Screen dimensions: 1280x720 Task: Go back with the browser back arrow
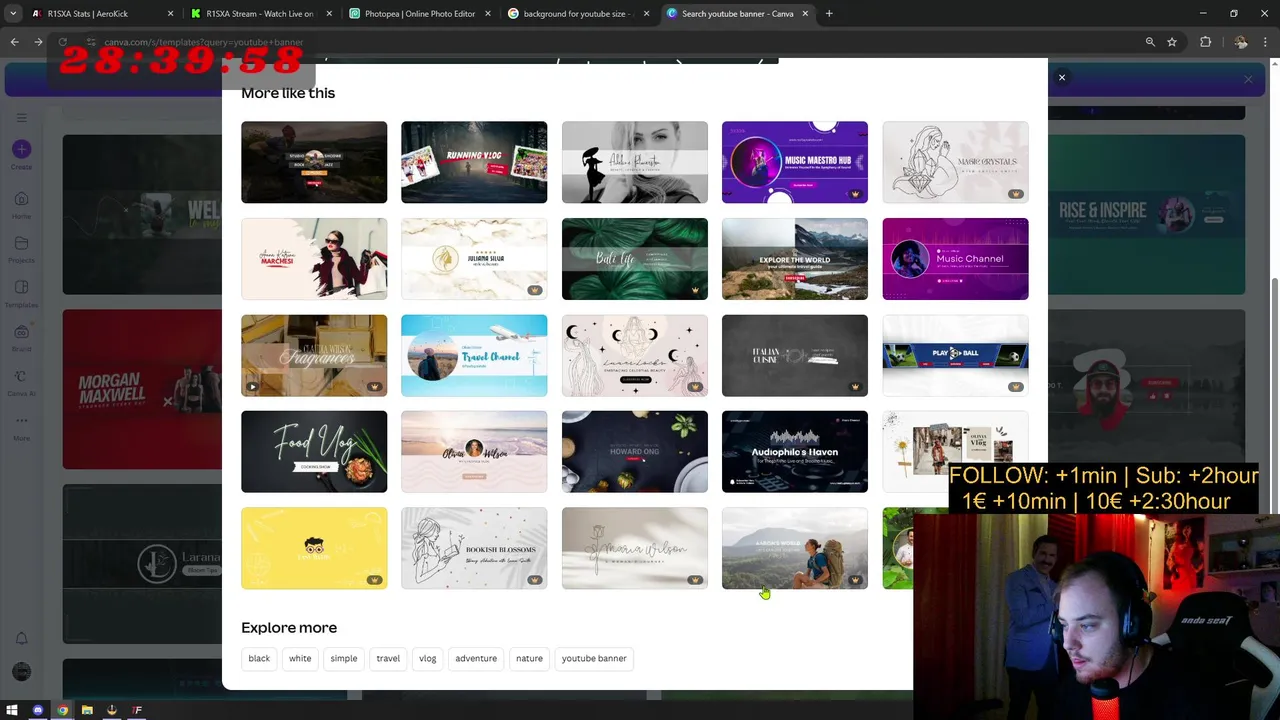point(15,42)
